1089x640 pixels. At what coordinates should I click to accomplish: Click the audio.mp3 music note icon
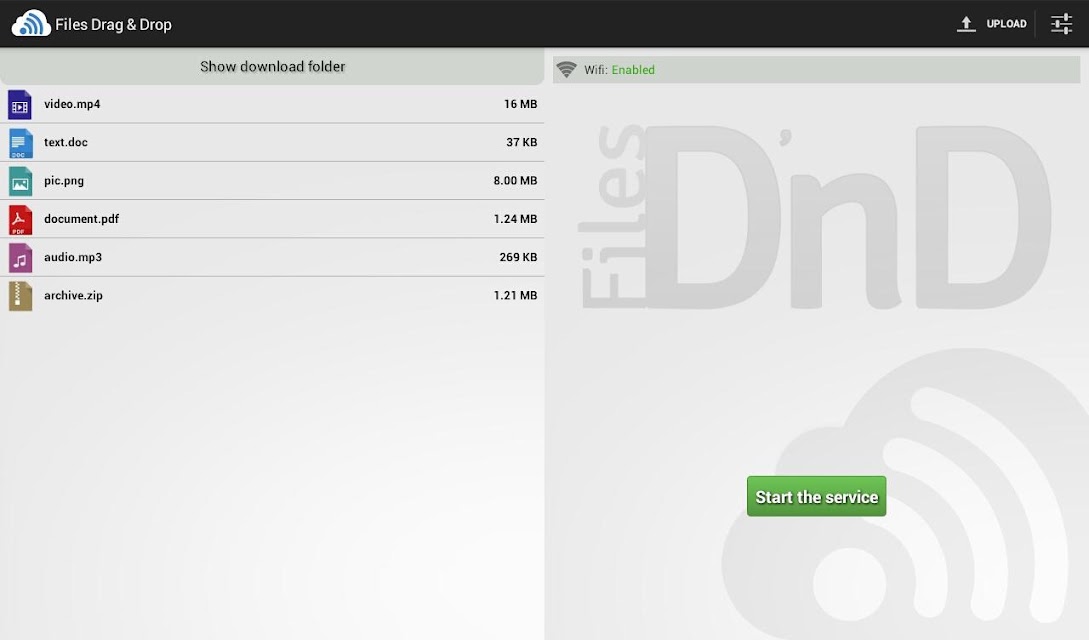(20, 258)
